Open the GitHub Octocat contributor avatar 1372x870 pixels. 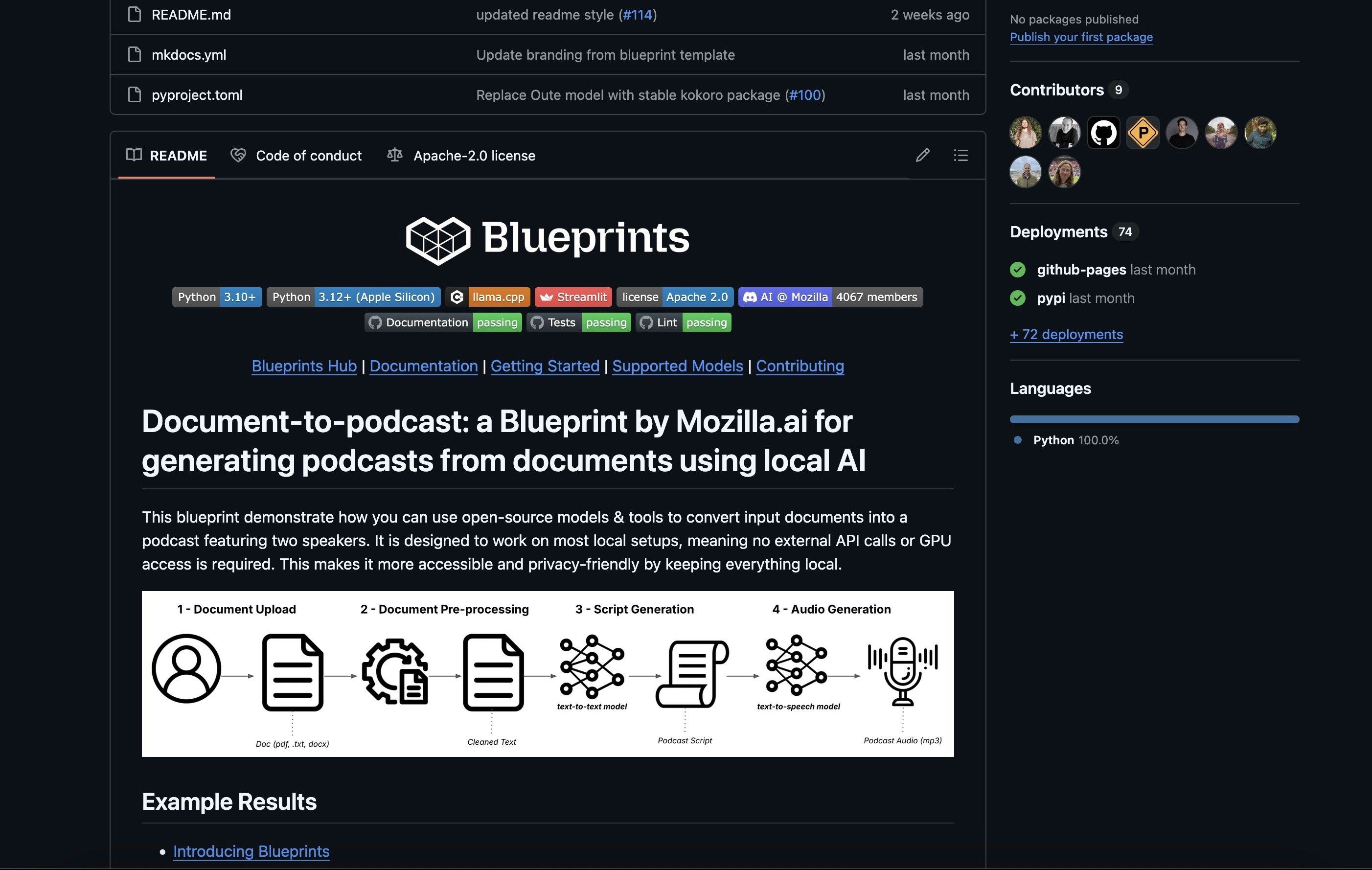click(1104, 133)
